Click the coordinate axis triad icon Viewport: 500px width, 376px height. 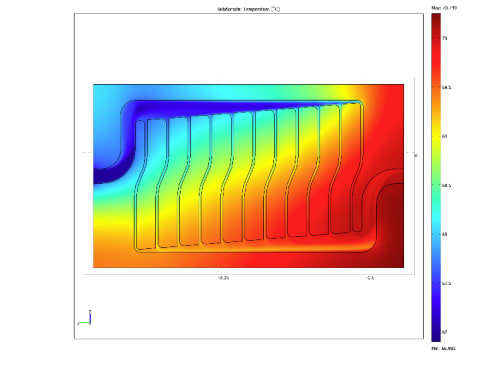tap(85, 318)
